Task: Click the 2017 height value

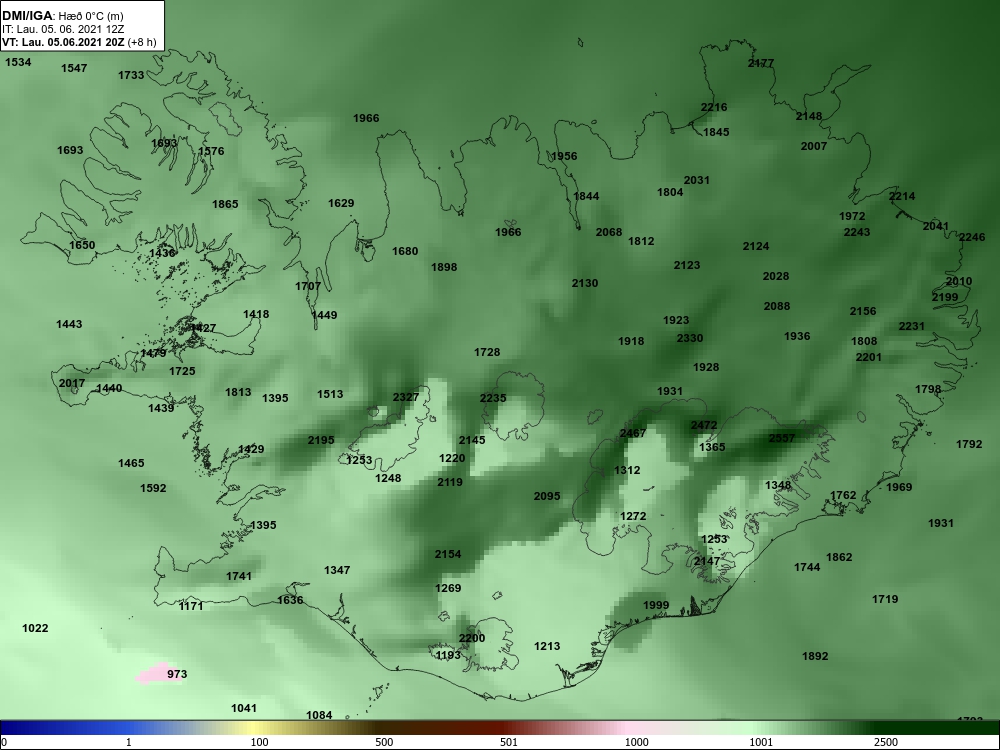Action: coord(72,383)
